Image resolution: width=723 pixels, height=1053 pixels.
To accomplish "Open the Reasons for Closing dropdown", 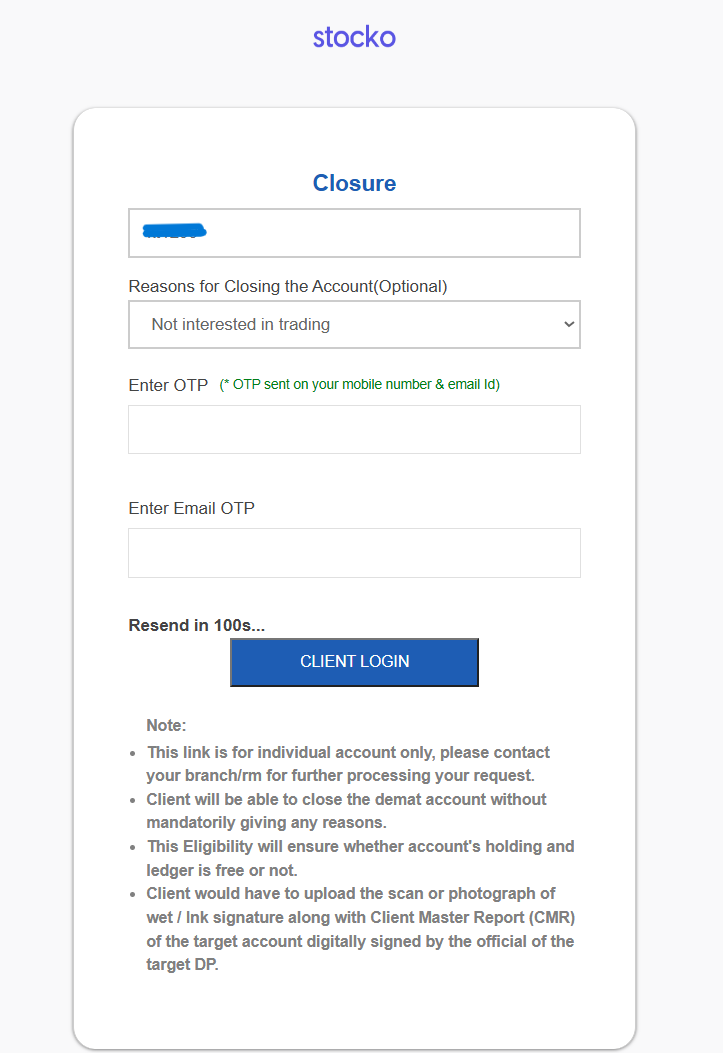I will (x=354, y=324).
